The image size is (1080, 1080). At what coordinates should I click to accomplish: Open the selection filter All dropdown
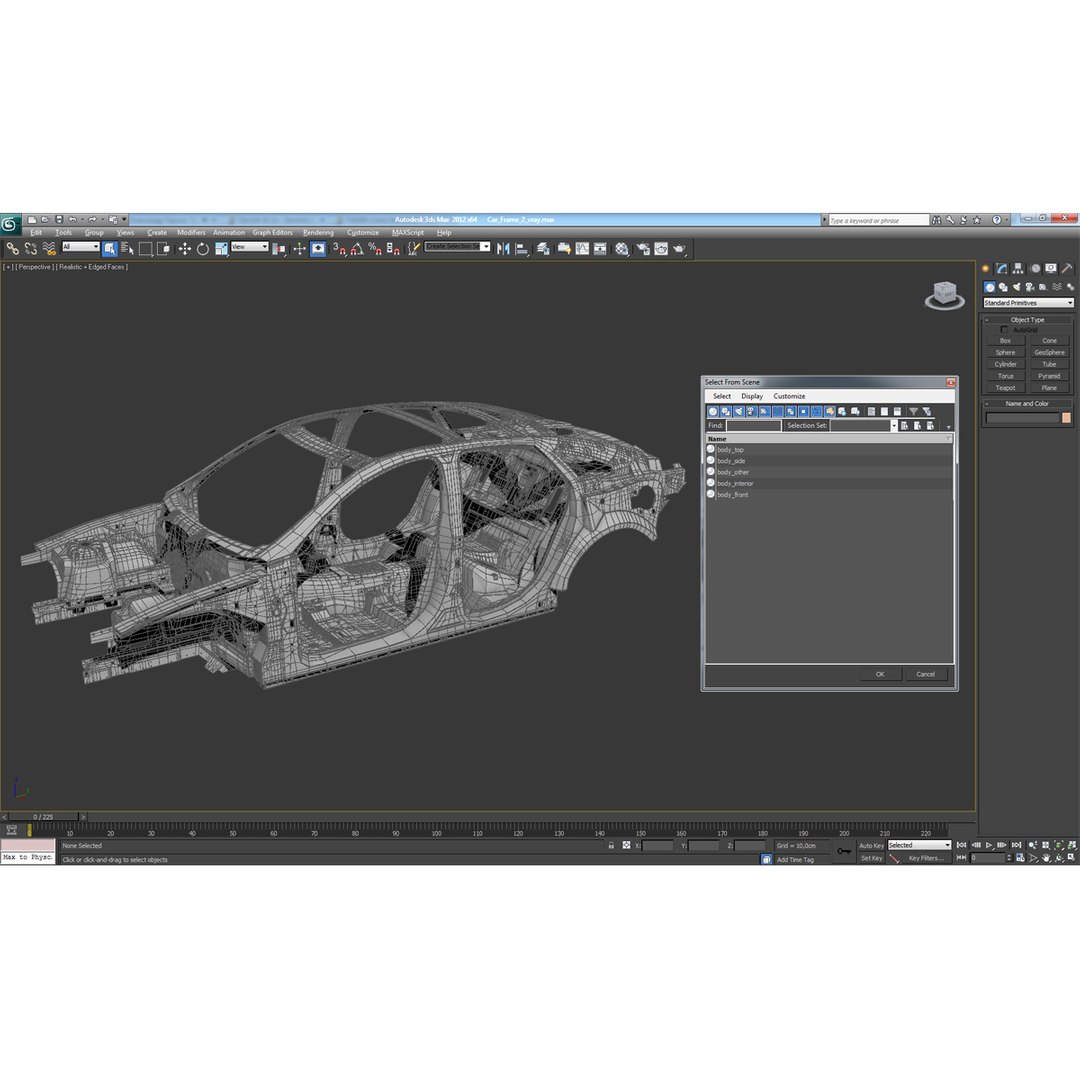tap(81, 247)
